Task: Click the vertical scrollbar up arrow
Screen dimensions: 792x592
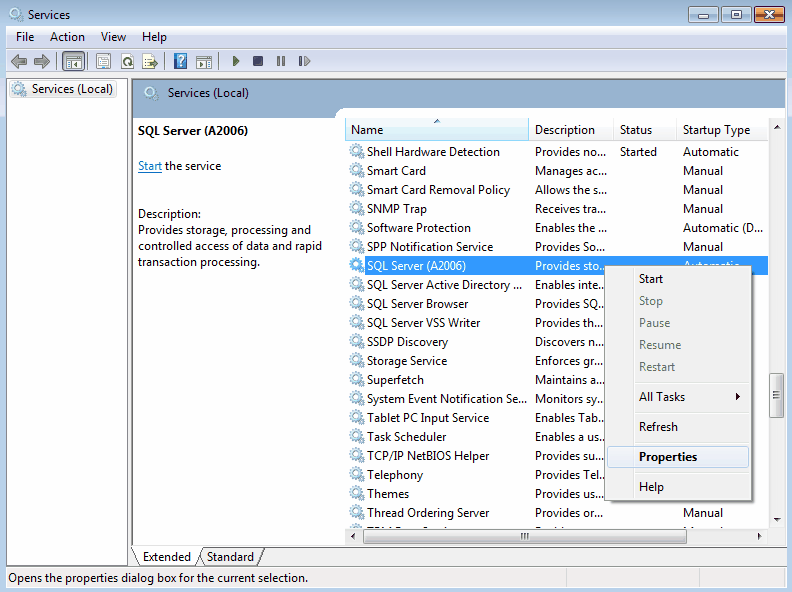Action: click(x=777, y=127)
